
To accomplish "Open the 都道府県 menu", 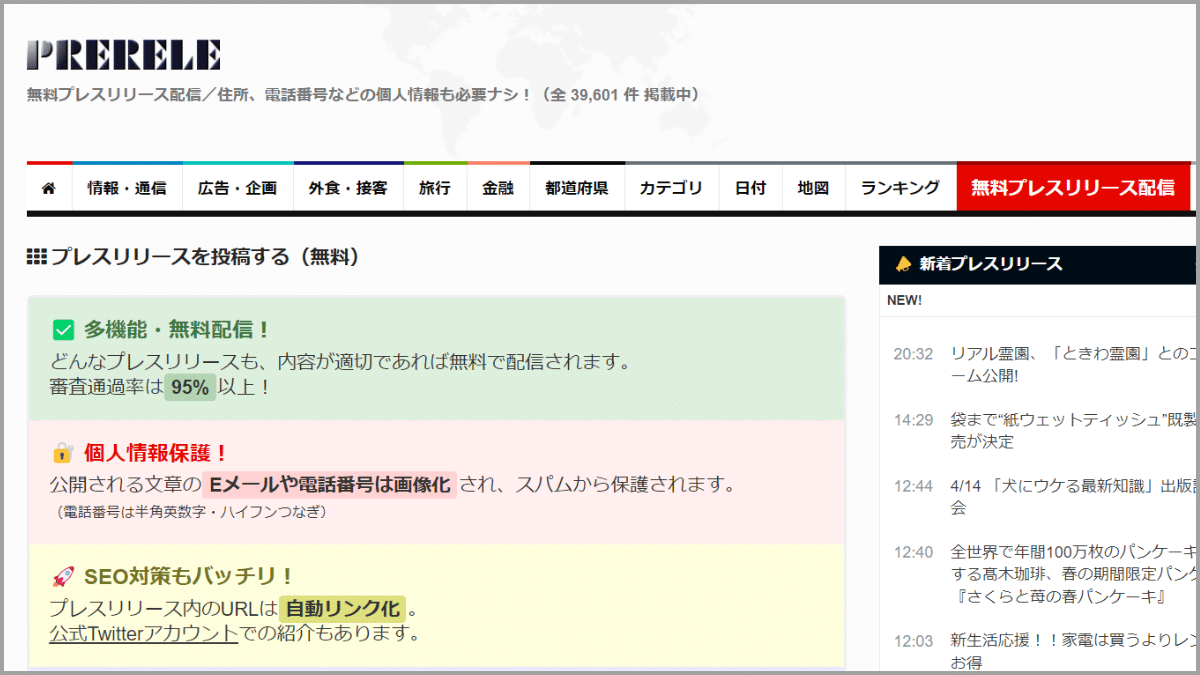I will (577, 186).
